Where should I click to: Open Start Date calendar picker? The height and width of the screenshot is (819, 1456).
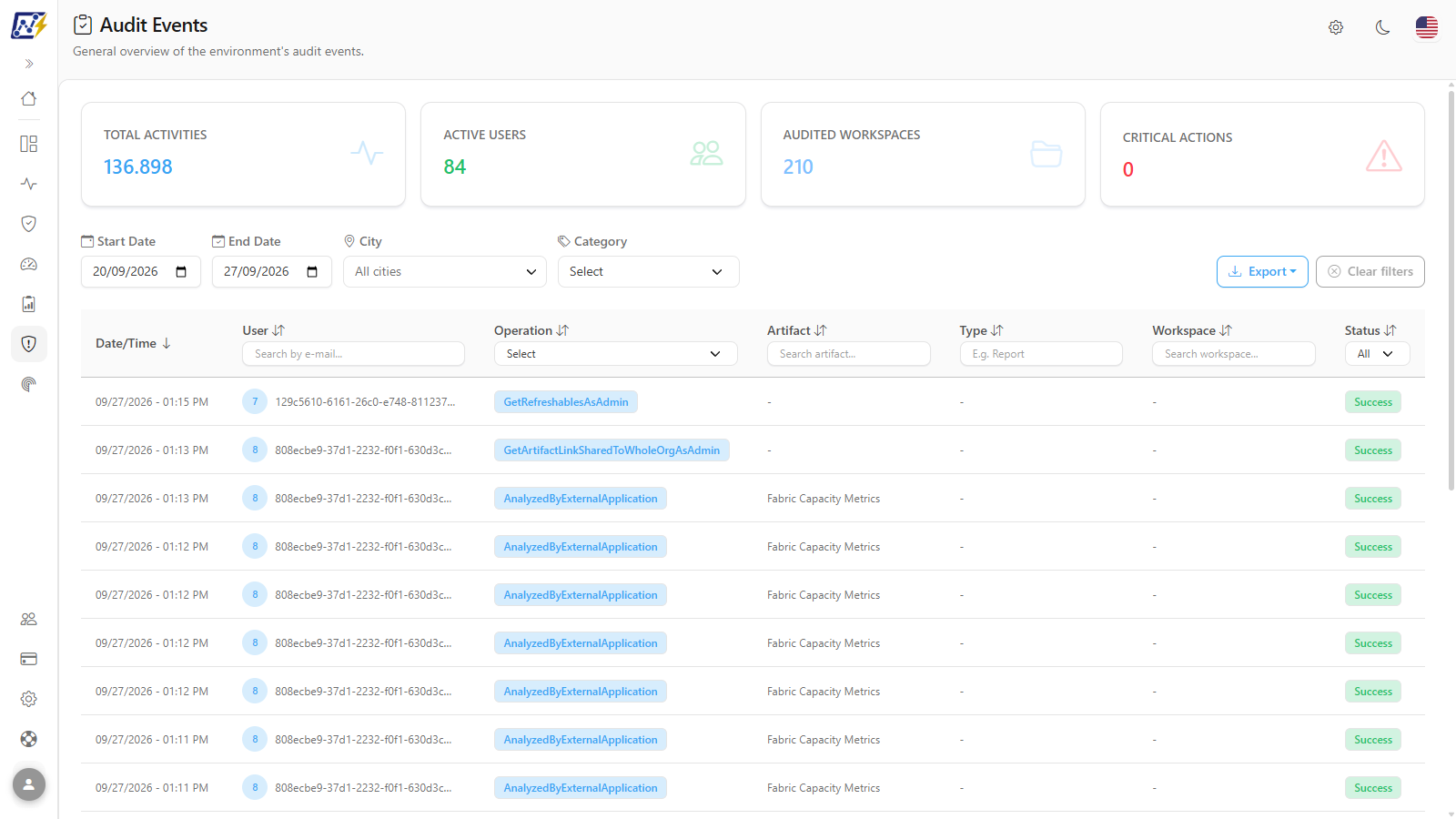point(181,272)
